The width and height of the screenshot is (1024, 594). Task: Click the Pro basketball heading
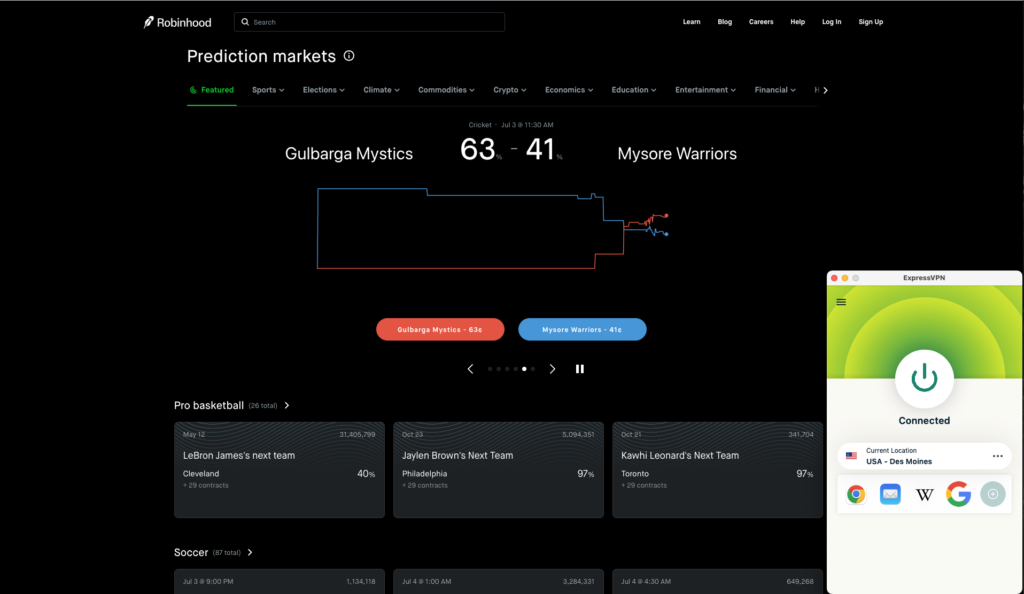(x=209, y=405)
